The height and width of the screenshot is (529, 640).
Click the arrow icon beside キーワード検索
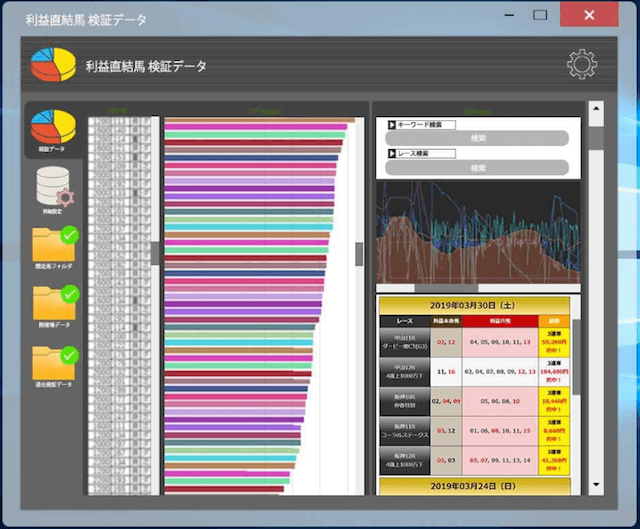392,125
